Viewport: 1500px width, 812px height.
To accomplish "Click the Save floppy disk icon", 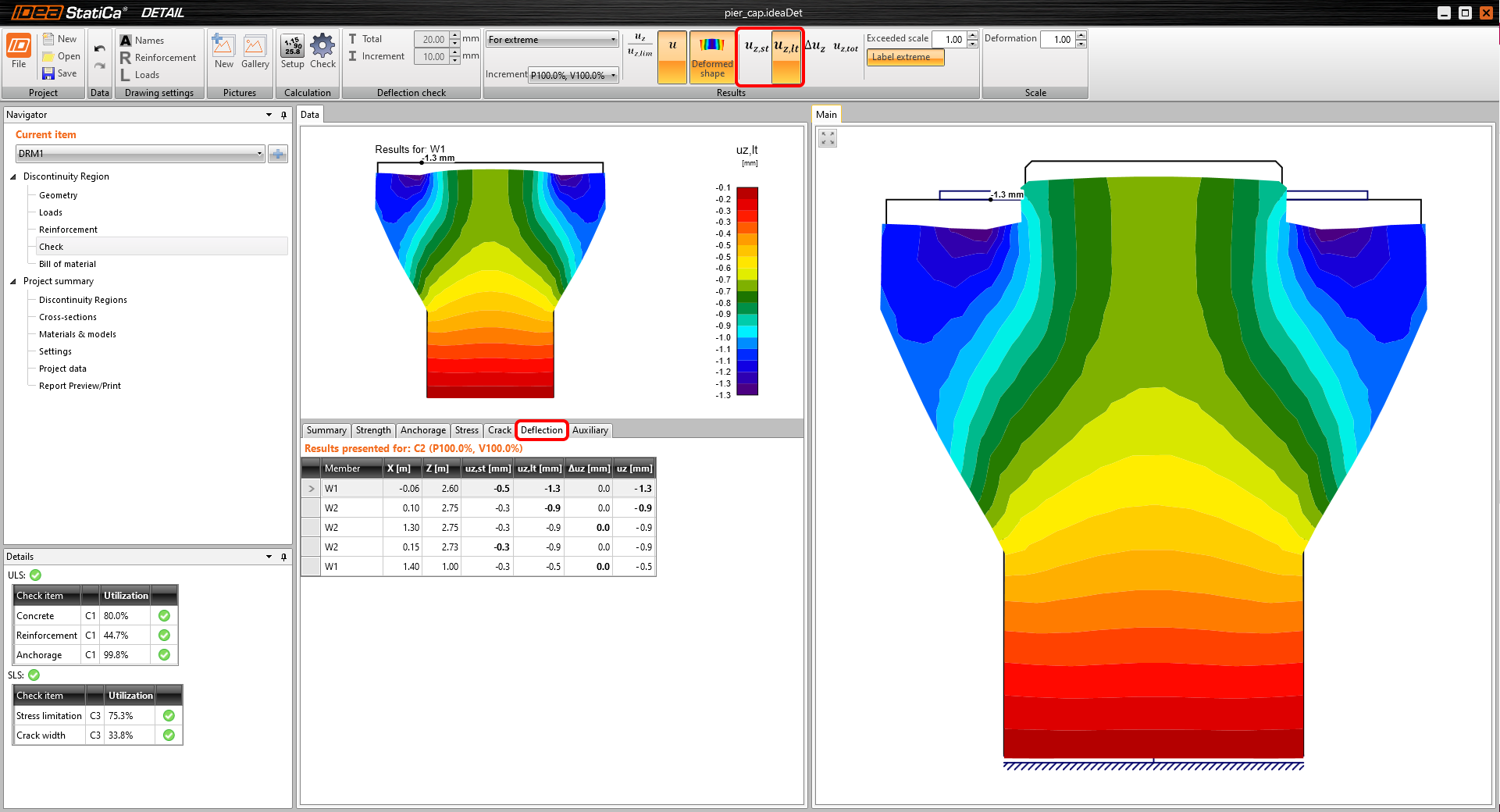I will [48, 73].
